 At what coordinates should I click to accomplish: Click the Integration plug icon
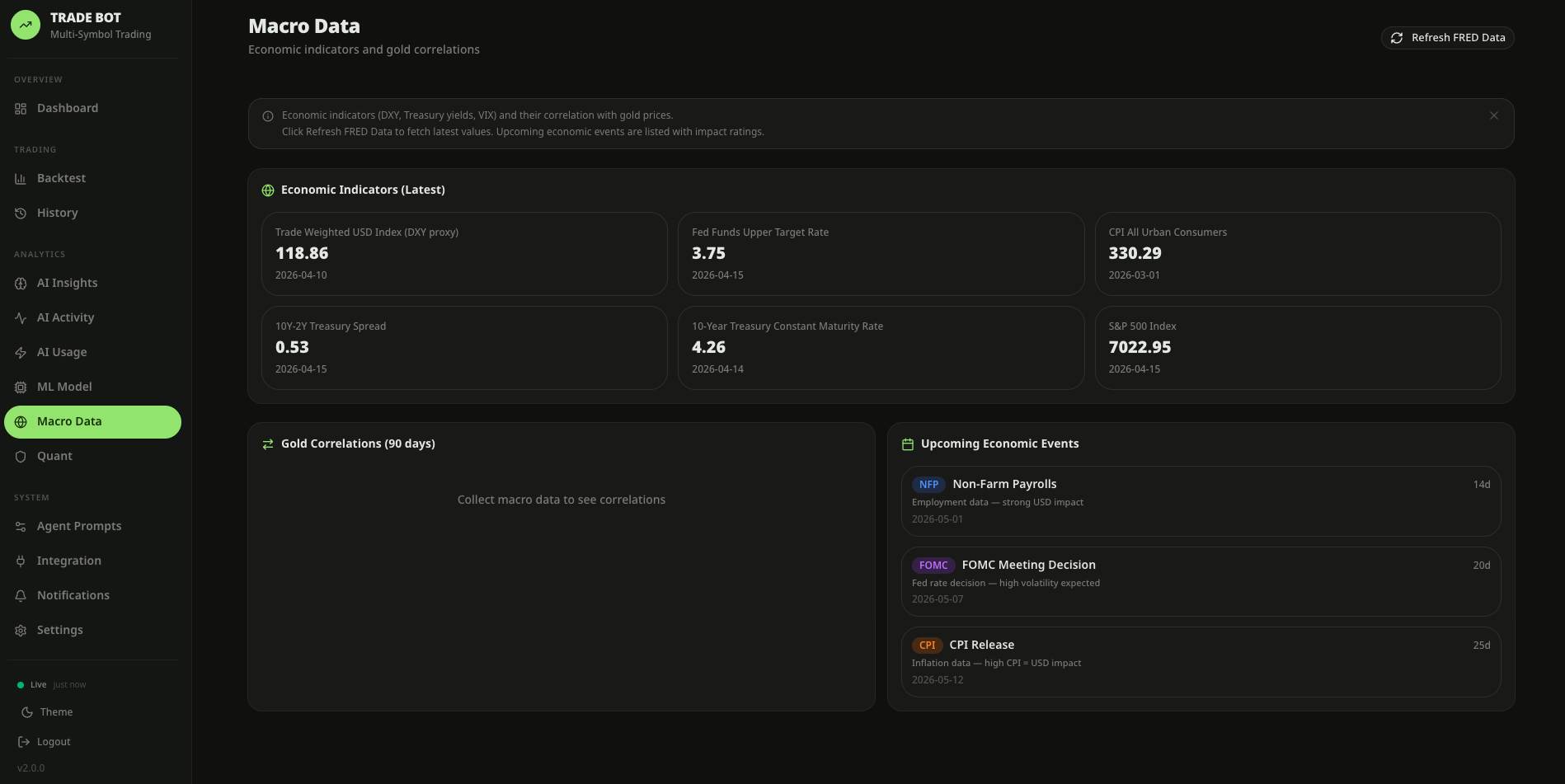point(21,561)
